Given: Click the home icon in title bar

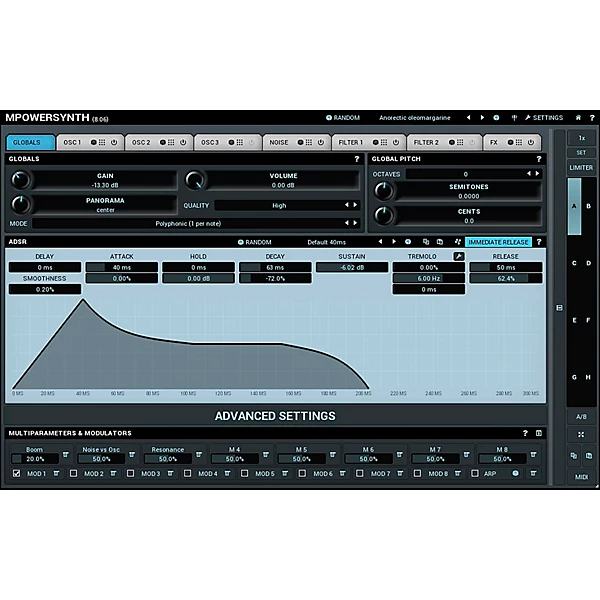Looking at the screenshot, I should 578,117.
